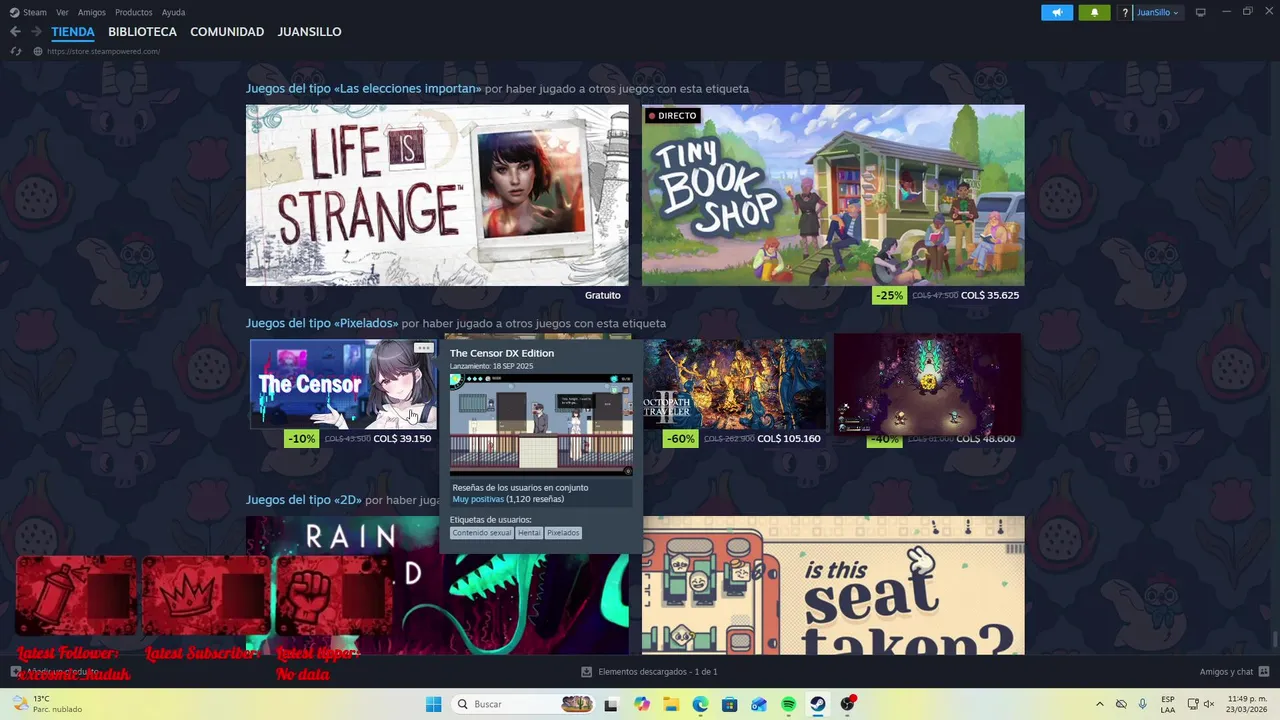The height and width of the screenshot is (720, 1280).
Task: Click The Censor DX Edition popup screenshot
Action: coord(541,425)
